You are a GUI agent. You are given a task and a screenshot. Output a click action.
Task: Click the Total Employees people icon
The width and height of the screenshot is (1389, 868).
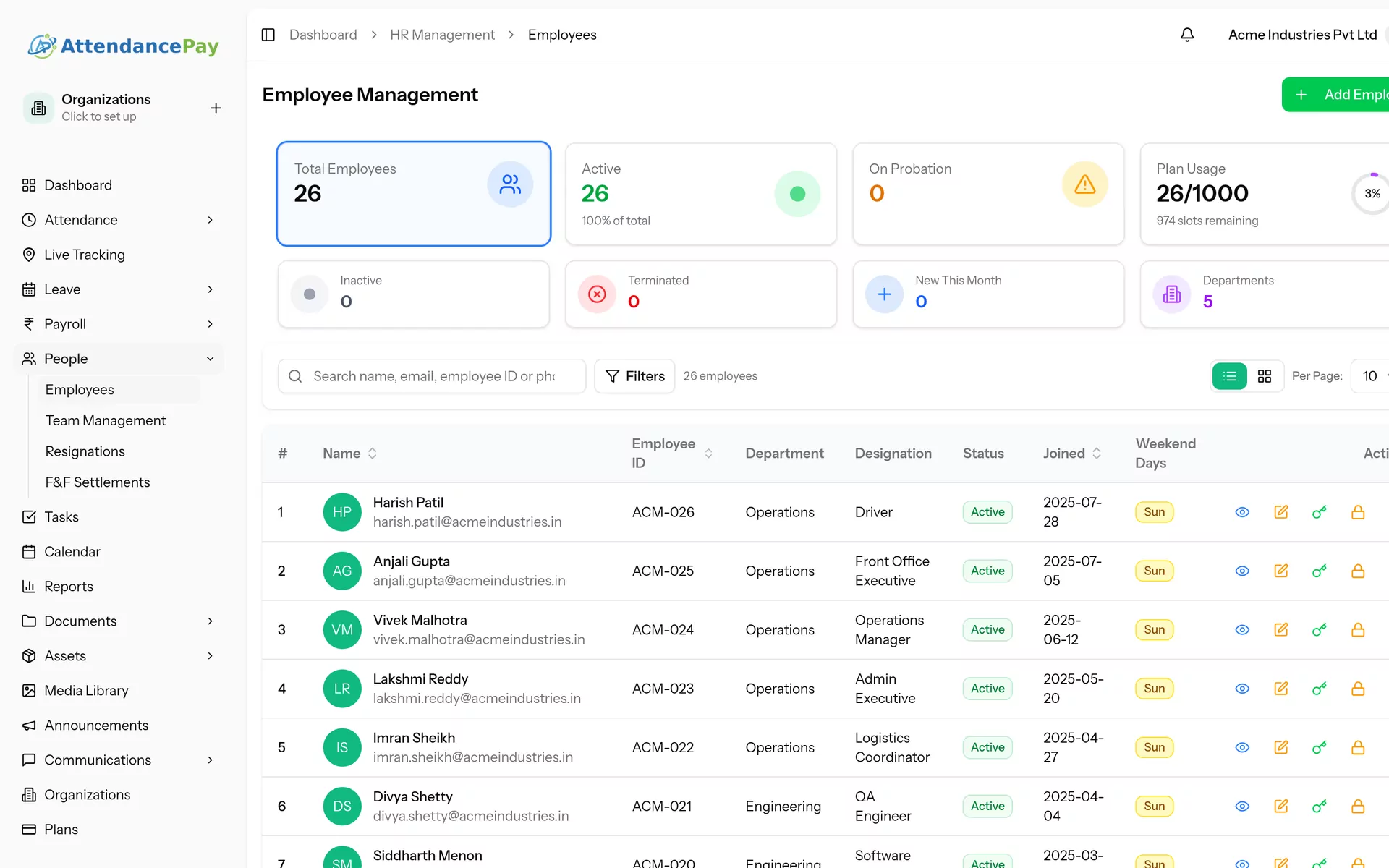[x=510, y=184]
